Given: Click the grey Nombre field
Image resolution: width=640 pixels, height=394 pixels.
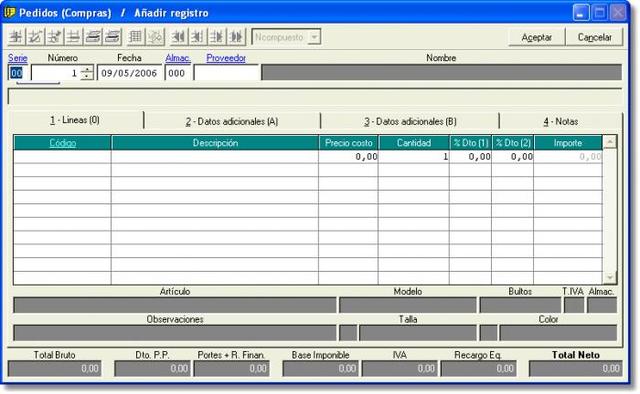Looking at the screenshot, I should click(442, 73).
